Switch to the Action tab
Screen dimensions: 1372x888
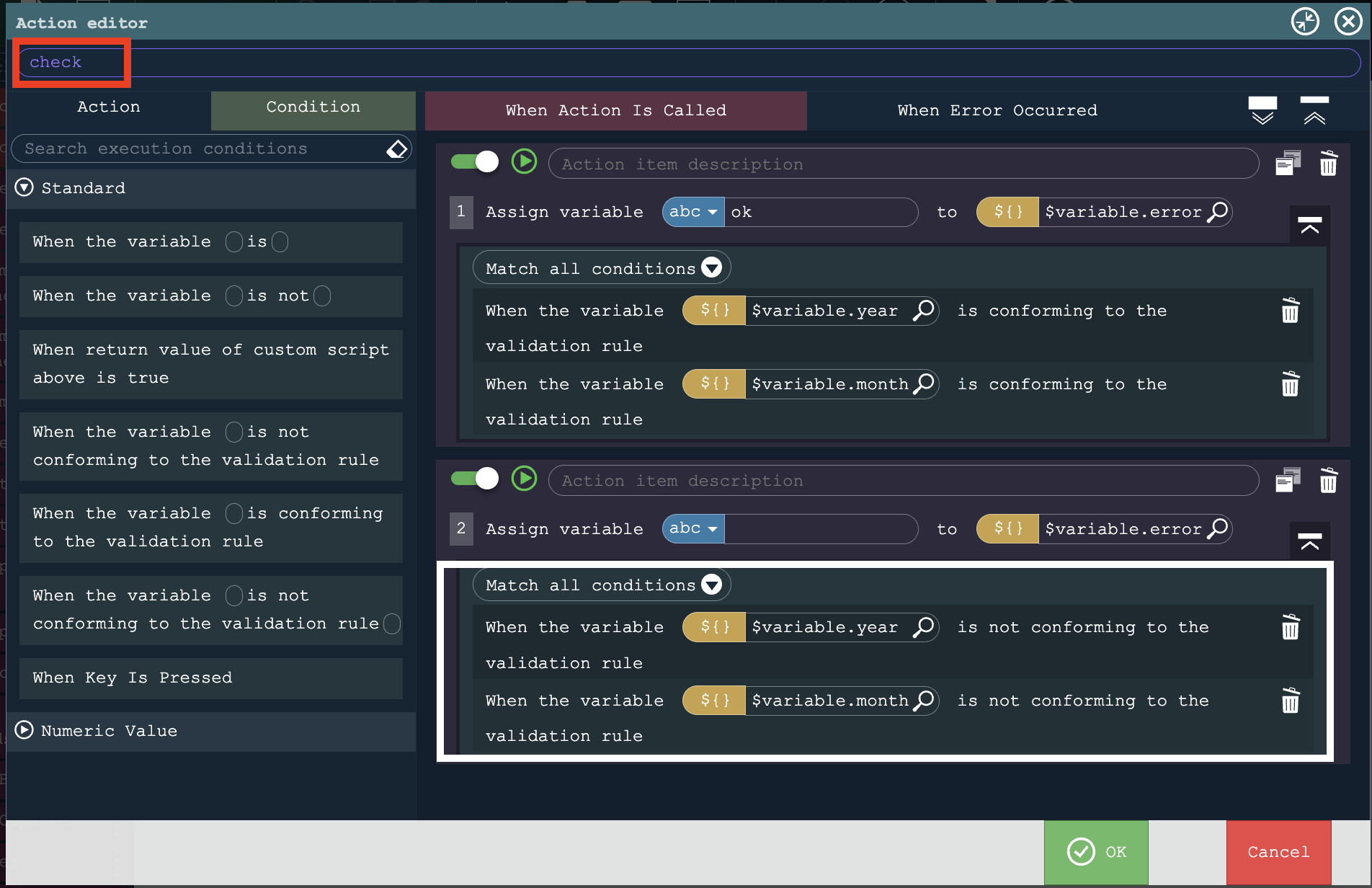coord(109,107)
